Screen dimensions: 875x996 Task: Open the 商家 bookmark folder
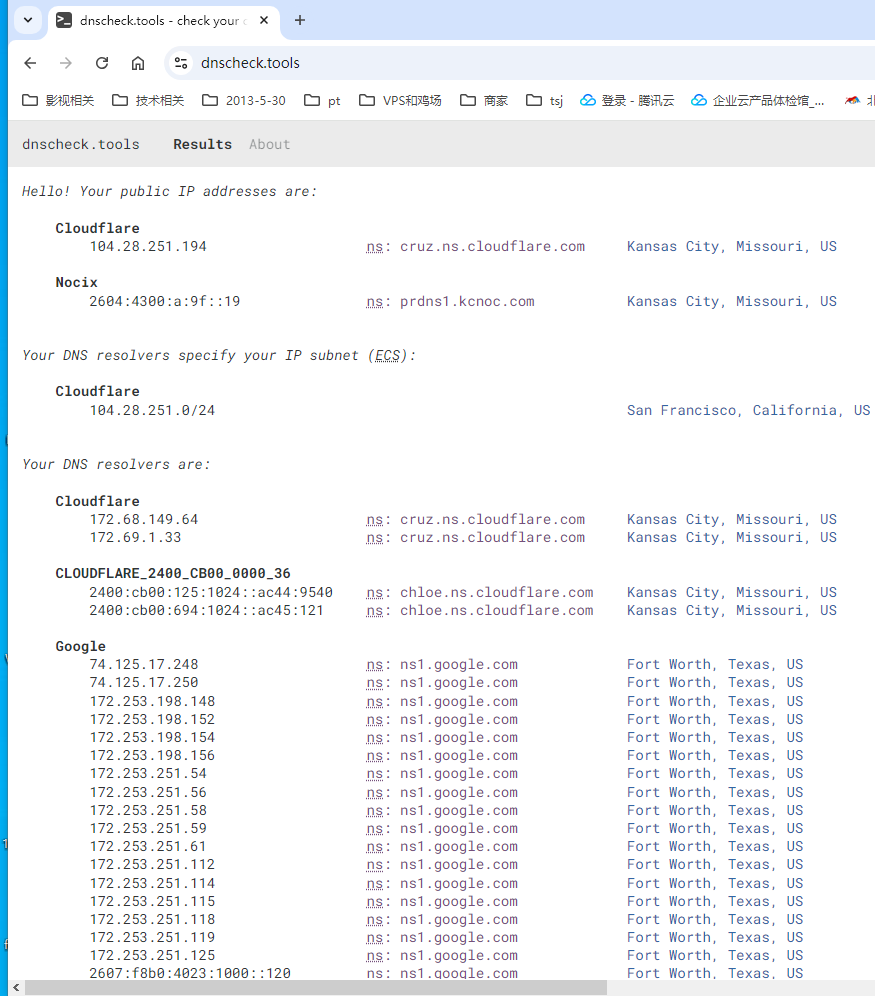coord(484,100)
